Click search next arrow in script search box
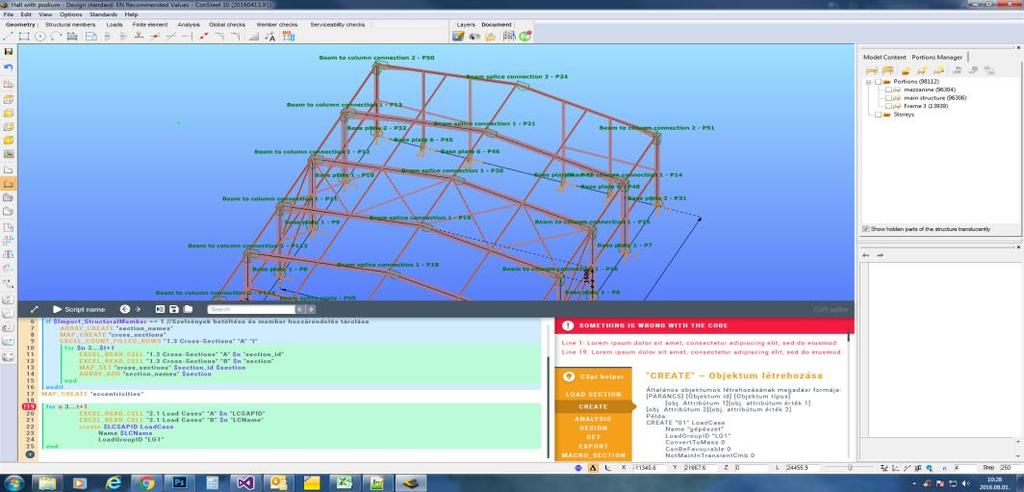1024x492 pixels. [311, 309]
